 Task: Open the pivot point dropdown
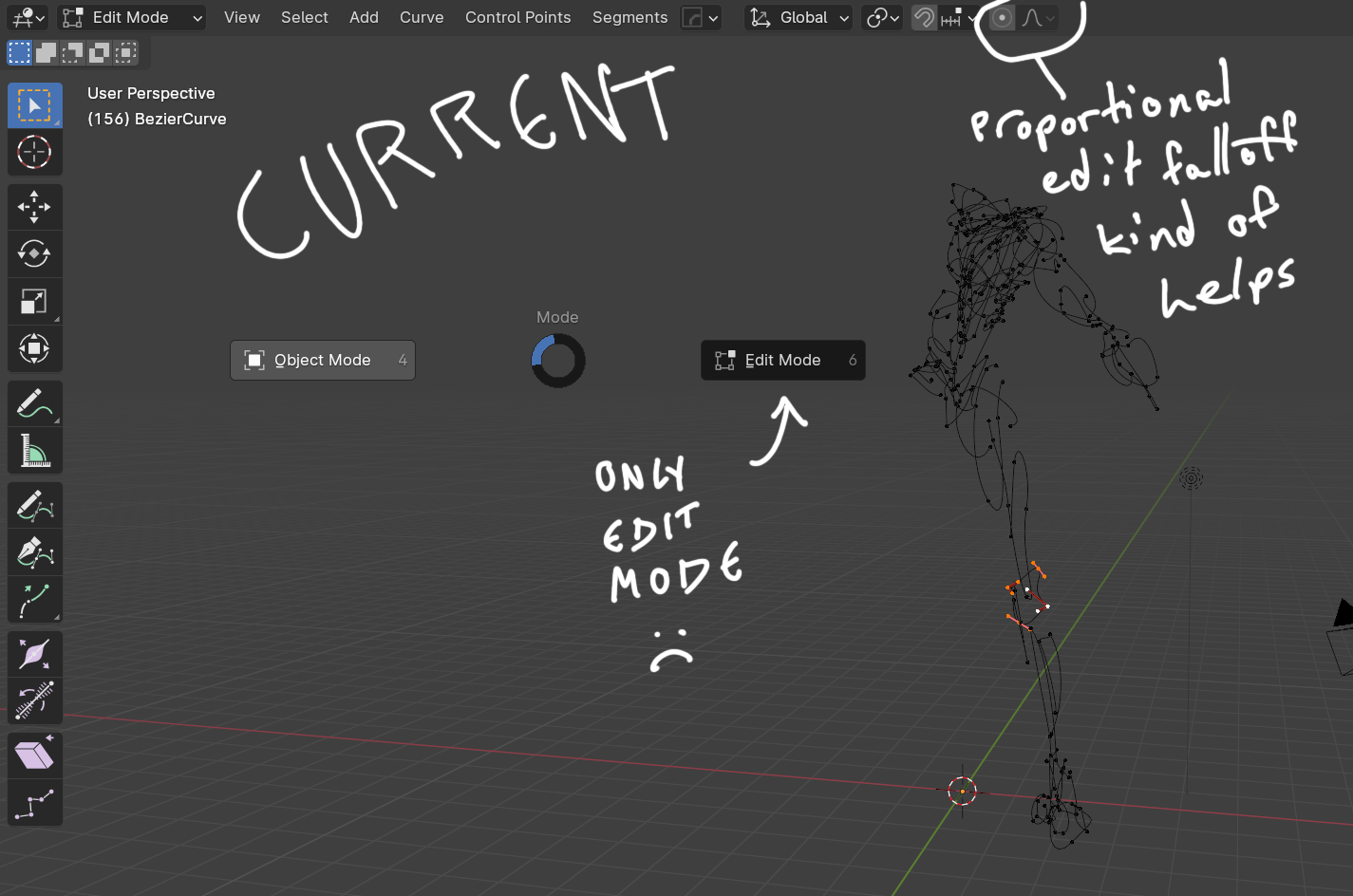(x=882, y=17)
